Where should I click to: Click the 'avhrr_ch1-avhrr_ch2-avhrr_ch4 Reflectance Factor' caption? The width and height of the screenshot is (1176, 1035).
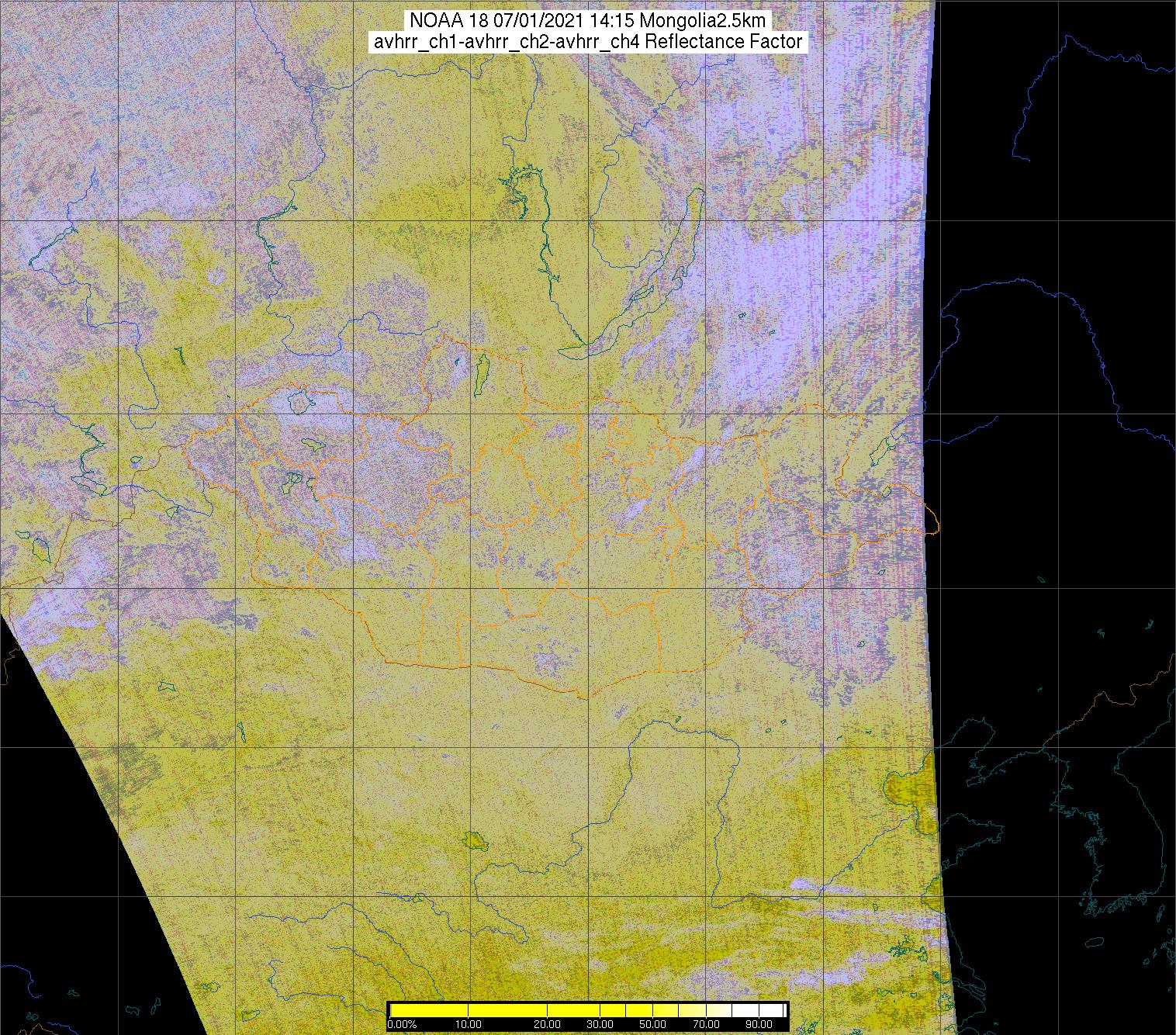tap(588, 42)
